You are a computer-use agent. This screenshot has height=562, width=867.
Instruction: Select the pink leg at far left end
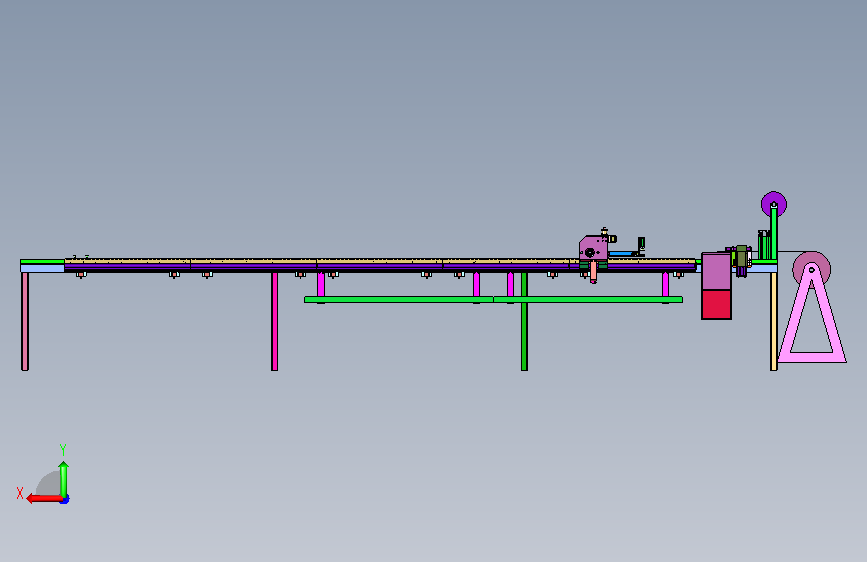pos(25,321)
